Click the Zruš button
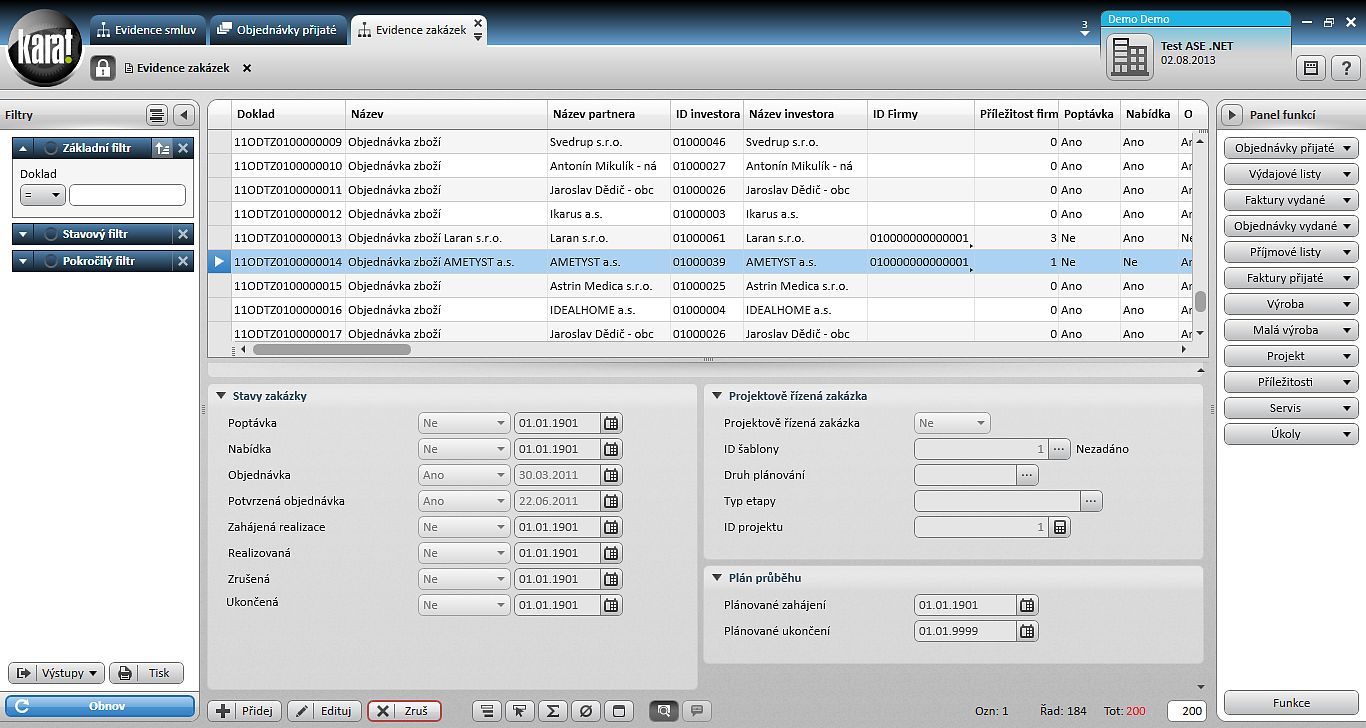Screen dimensions: 1366x728 (405, 711)
